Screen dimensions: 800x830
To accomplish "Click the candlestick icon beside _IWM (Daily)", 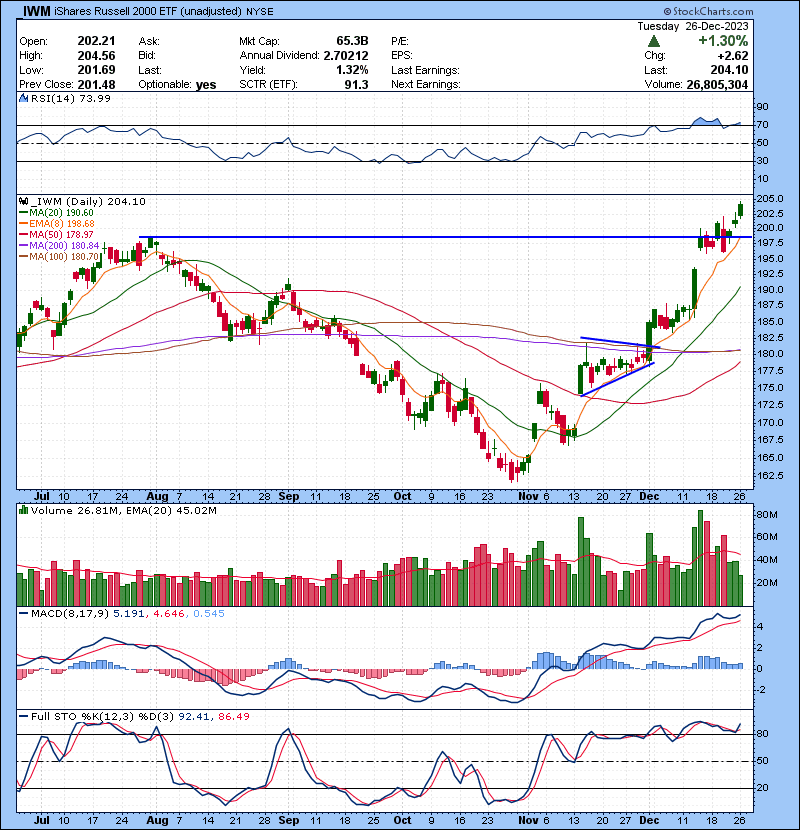I will click(24, 201).
